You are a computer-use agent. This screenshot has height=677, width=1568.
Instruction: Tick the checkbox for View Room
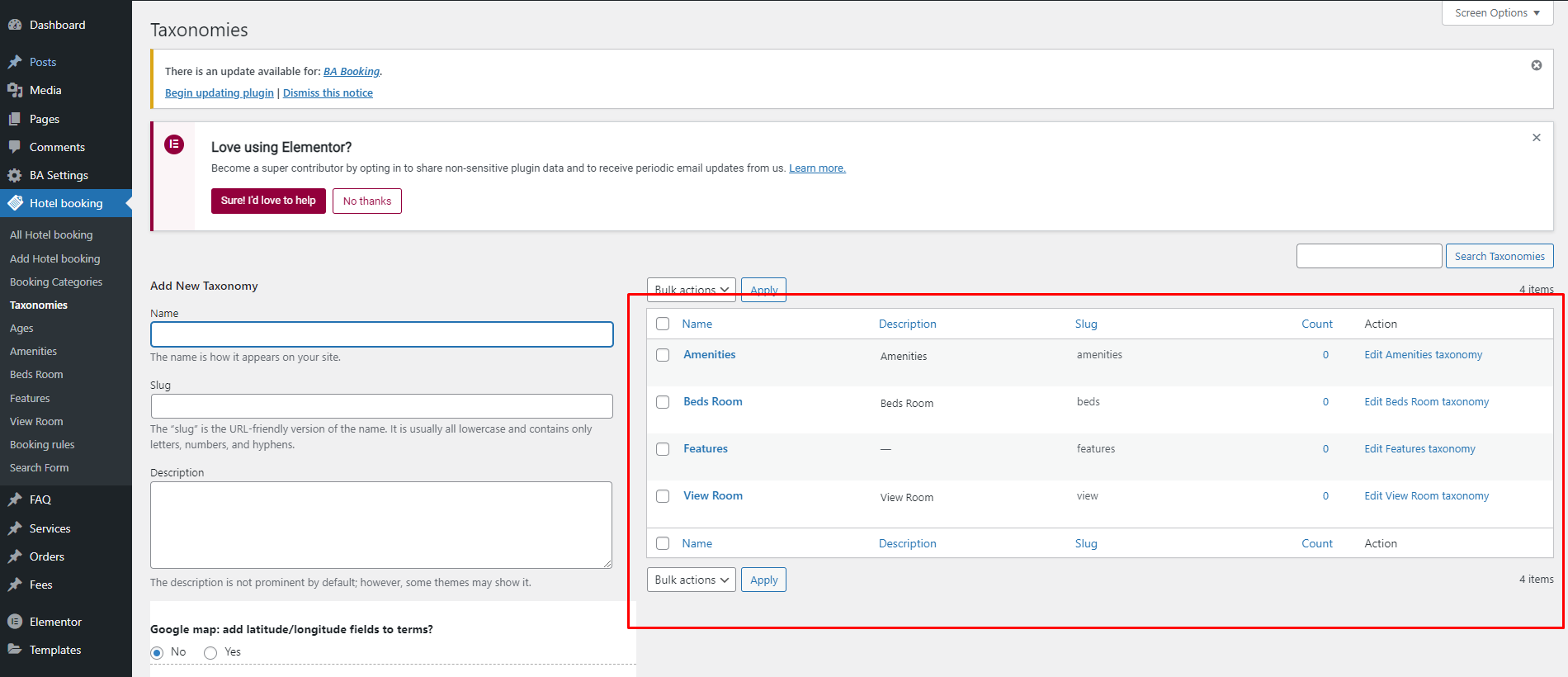[663, 496]
